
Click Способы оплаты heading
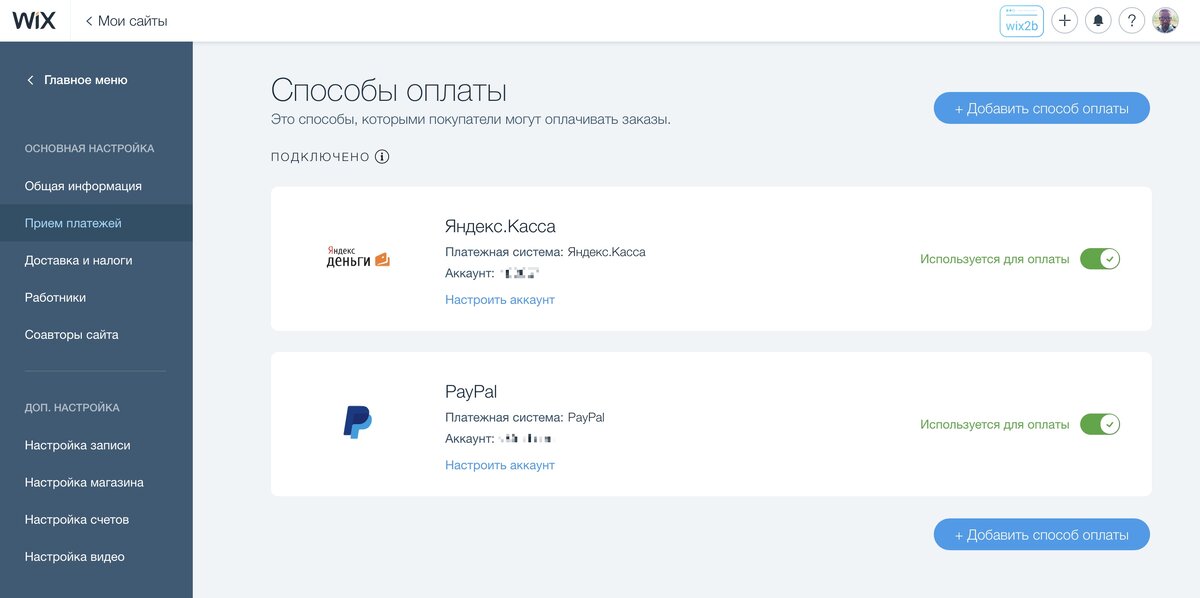coord(389,91)
